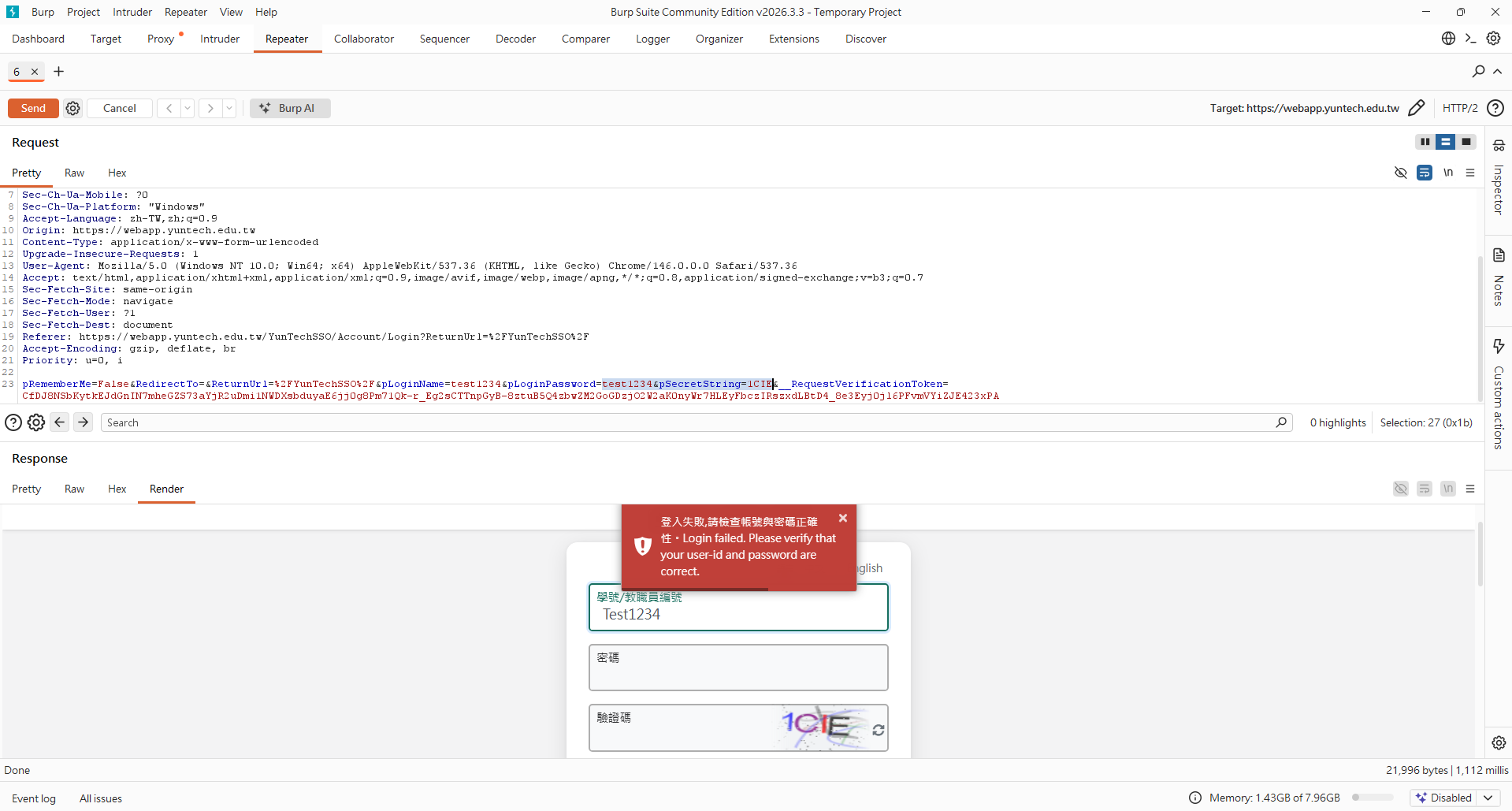Open the response editor options menu
Screen dimensions: 1512x811
pos(1470,489)
